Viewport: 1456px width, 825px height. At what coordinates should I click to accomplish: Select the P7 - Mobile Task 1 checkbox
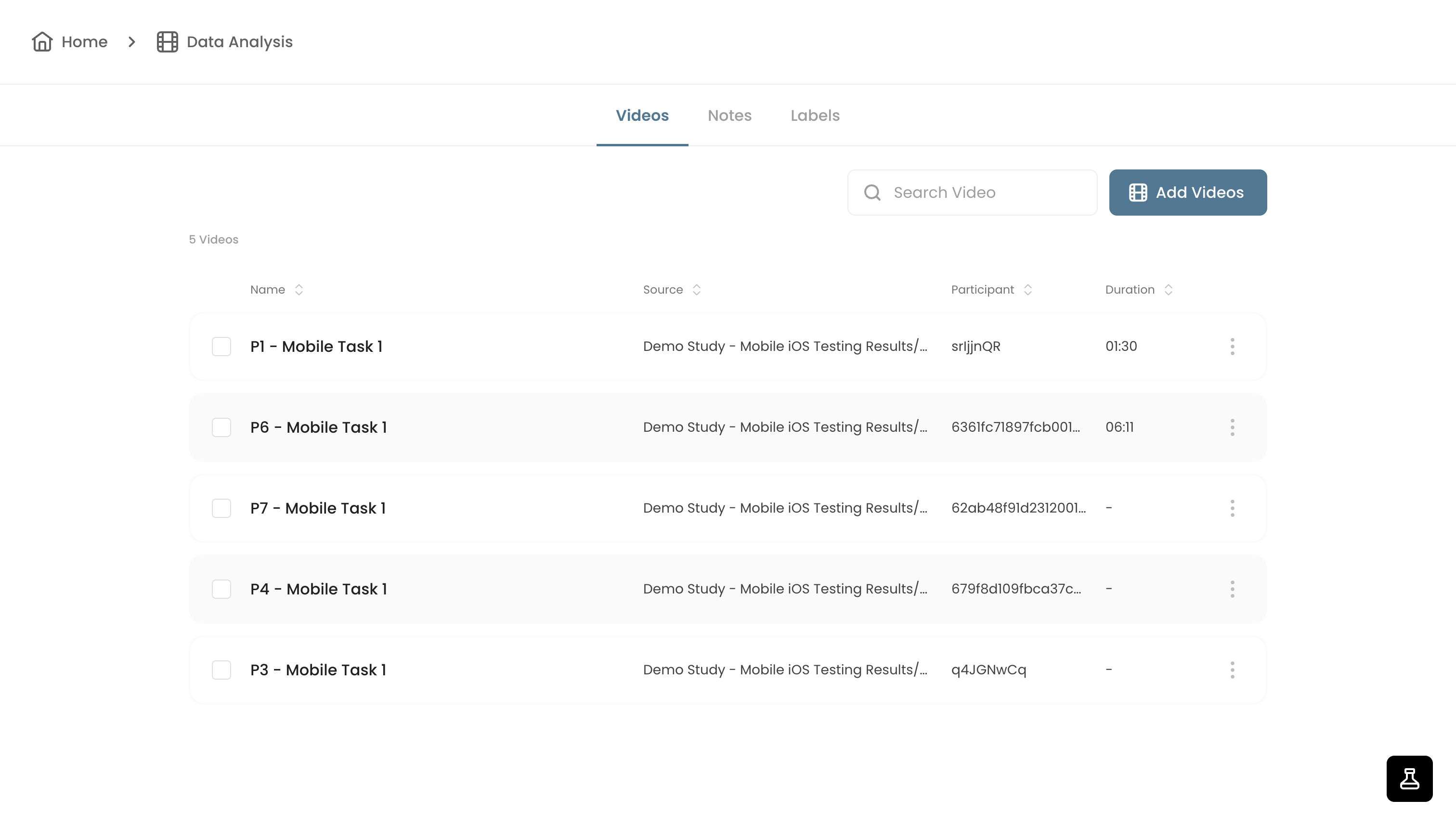click(221, 508)
